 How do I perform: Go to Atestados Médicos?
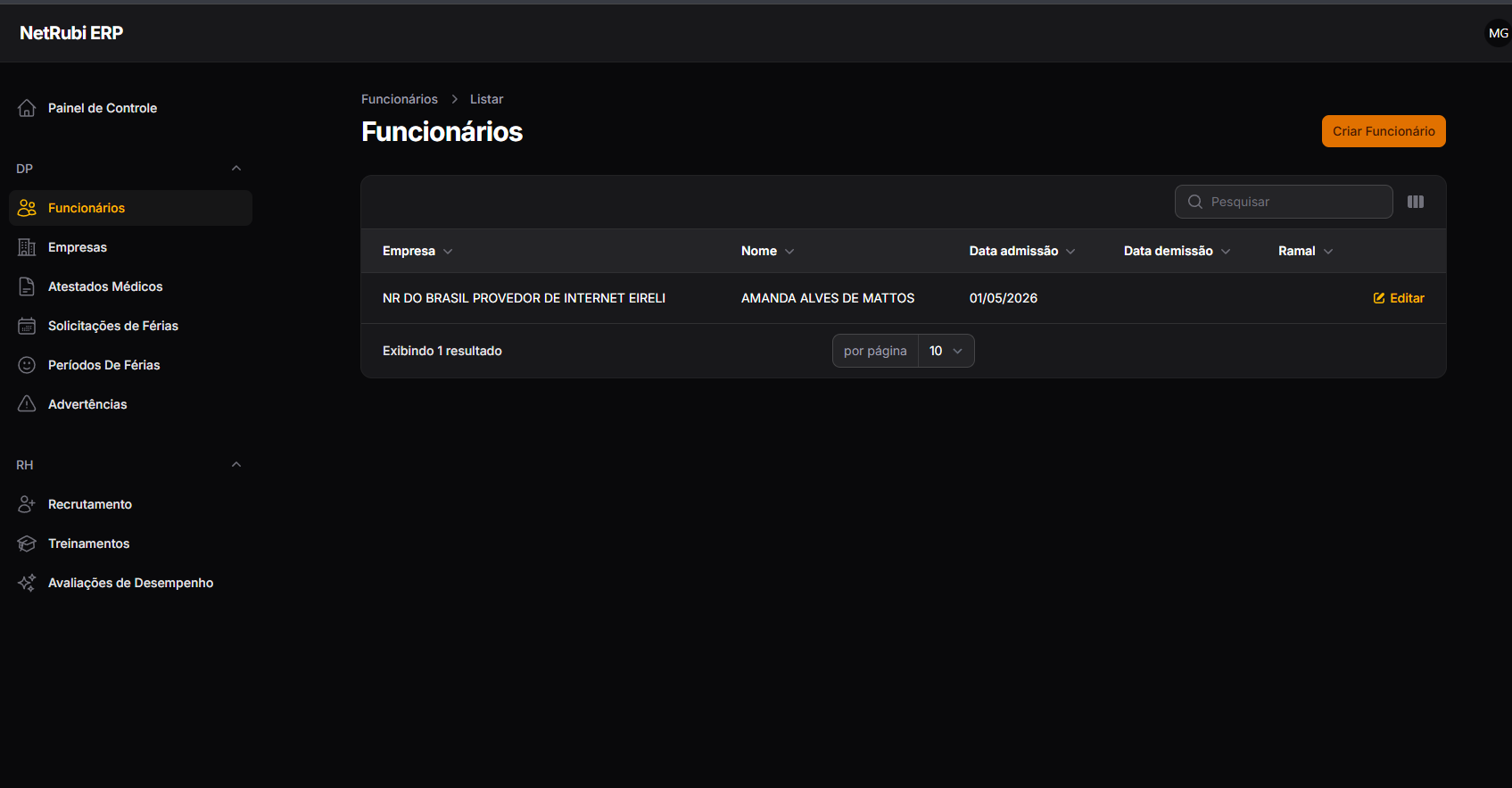point(130,286)
